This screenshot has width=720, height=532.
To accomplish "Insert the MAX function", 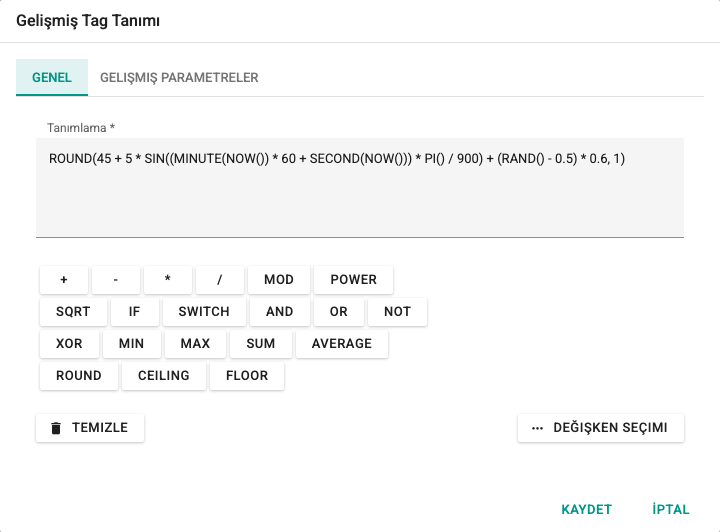I will point(195,344).
